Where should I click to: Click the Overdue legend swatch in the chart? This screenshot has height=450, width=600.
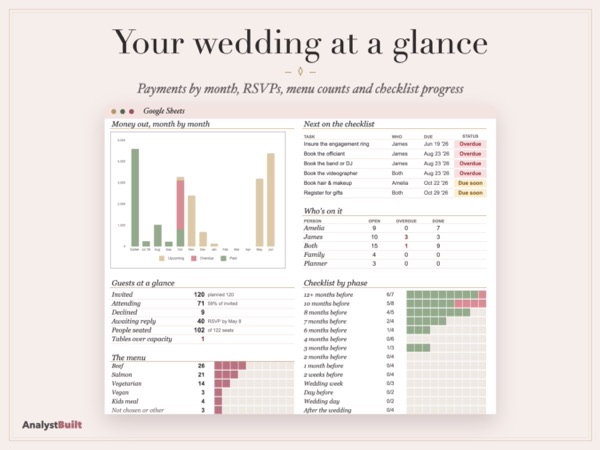(x=194, y=258)
